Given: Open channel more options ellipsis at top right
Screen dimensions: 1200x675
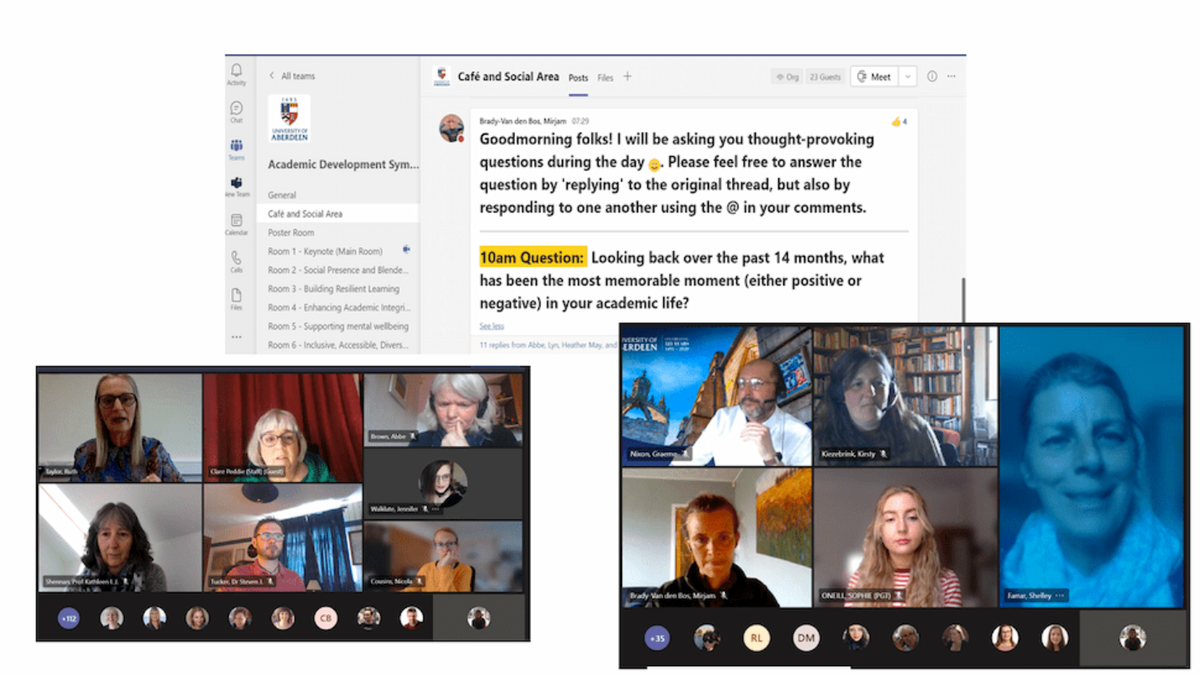Looking at the screenshot, I should pos(951,76).
